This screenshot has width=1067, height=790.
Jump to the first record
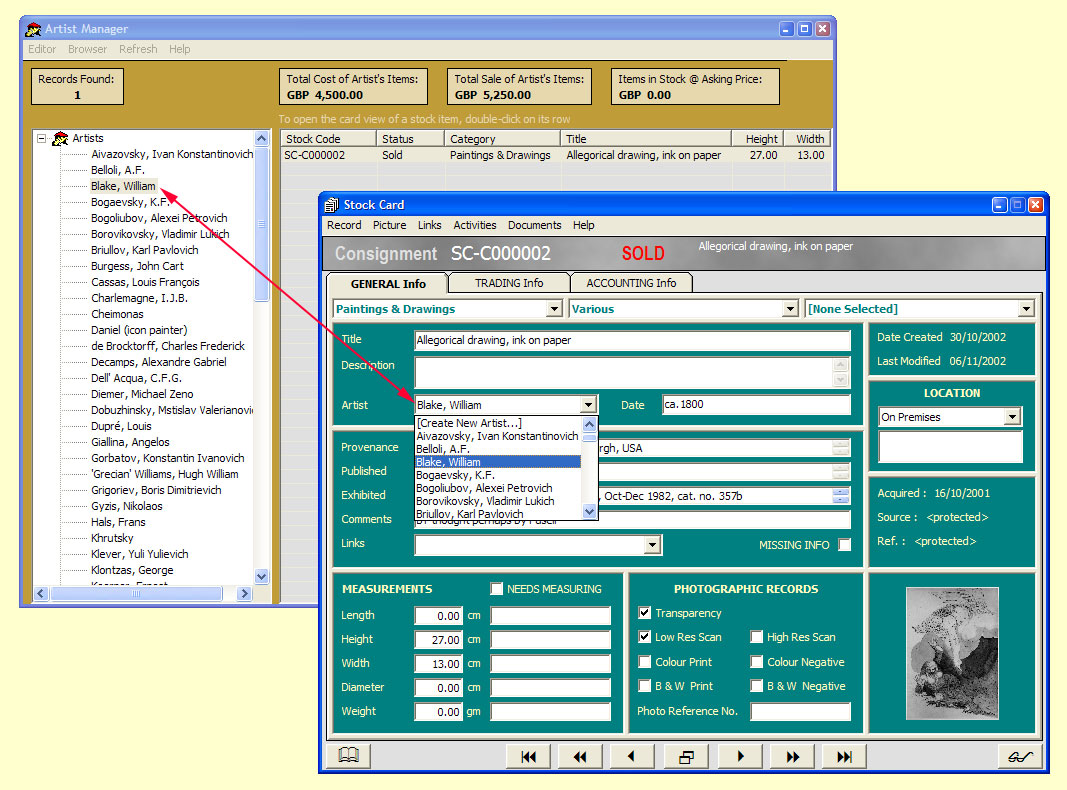pos(530,757)
